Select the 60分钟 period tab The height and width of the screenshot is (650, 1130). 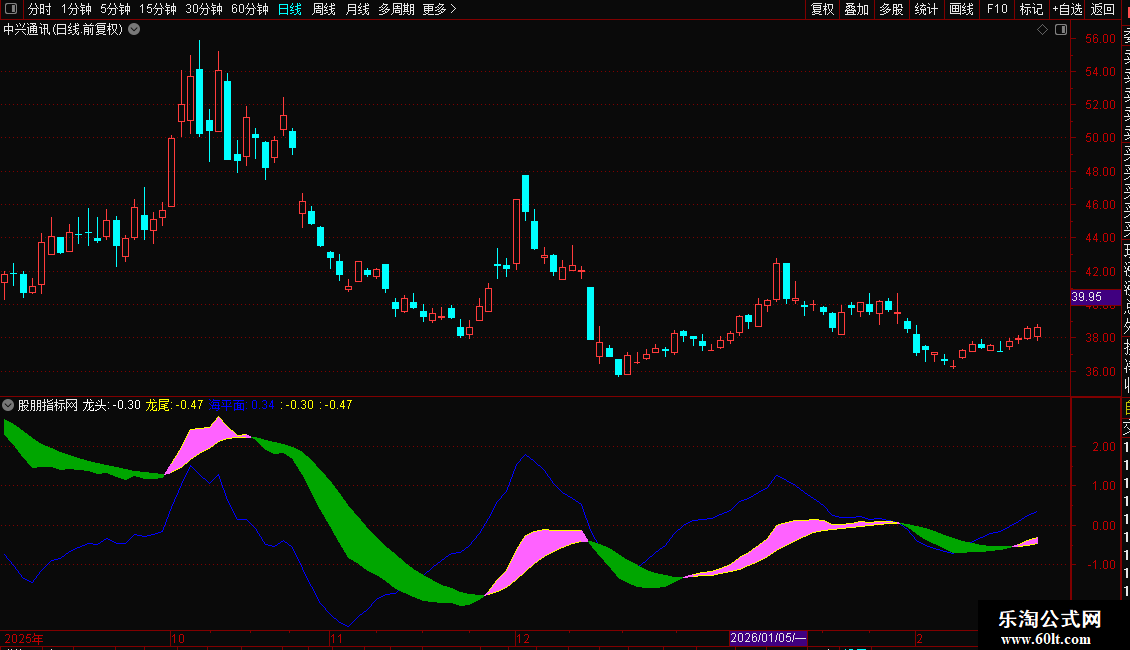(x=250, y=9)
